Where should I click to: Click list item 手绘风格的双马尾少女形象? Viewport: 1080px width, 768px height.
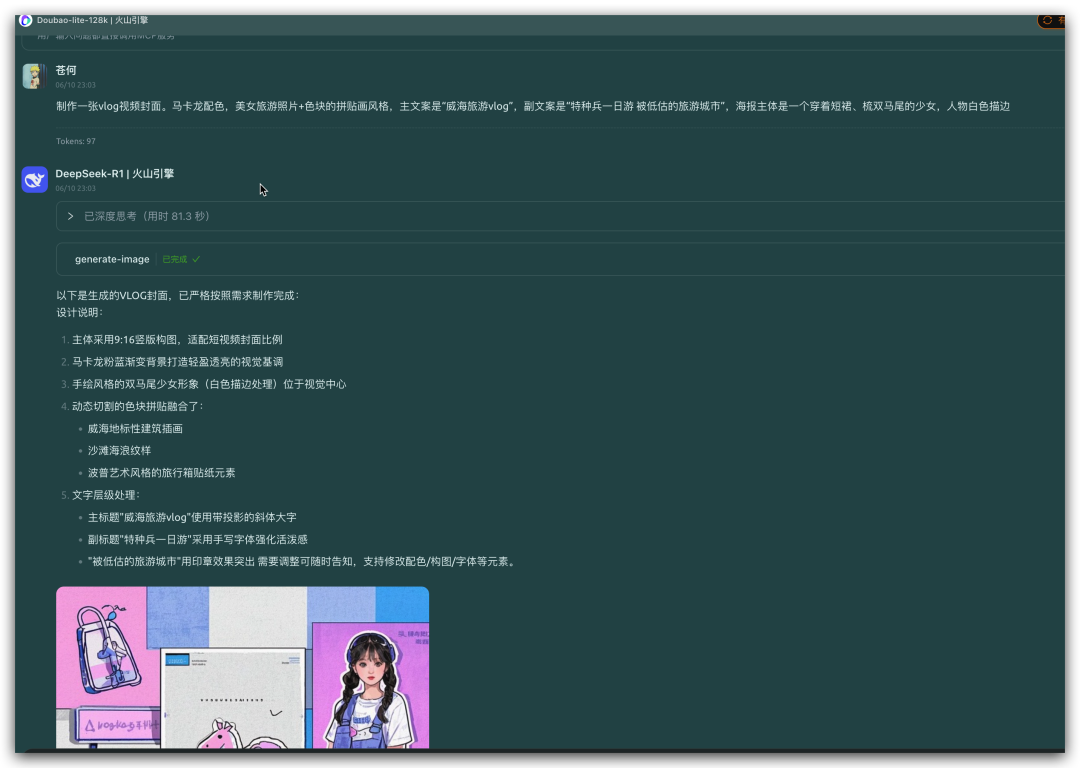[209, 384]
